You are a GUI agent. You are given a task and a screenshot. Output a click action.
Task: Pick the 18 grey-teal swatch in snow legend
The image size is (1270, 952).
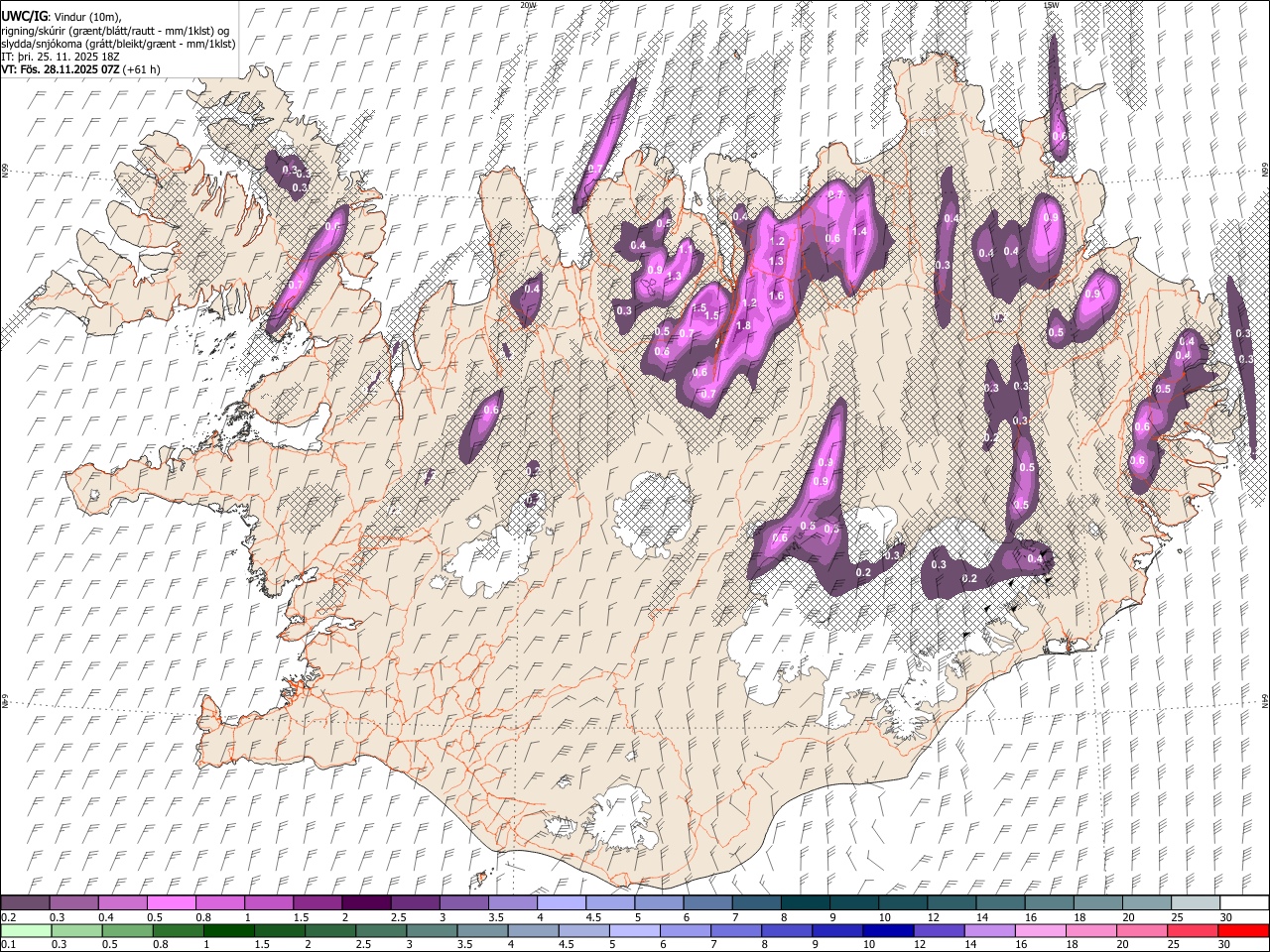1097,903
